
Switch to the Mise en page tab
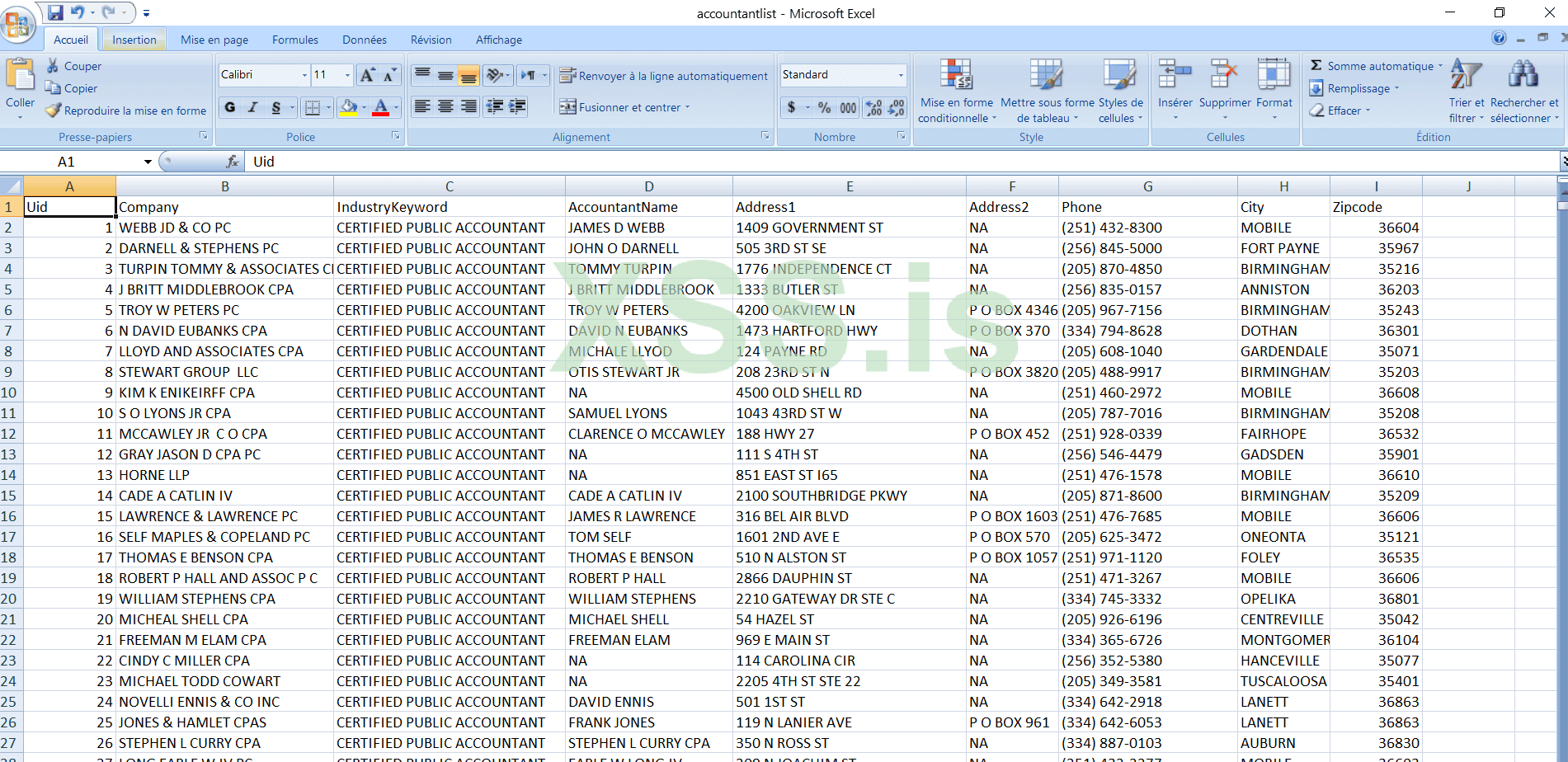pos(214,40)
